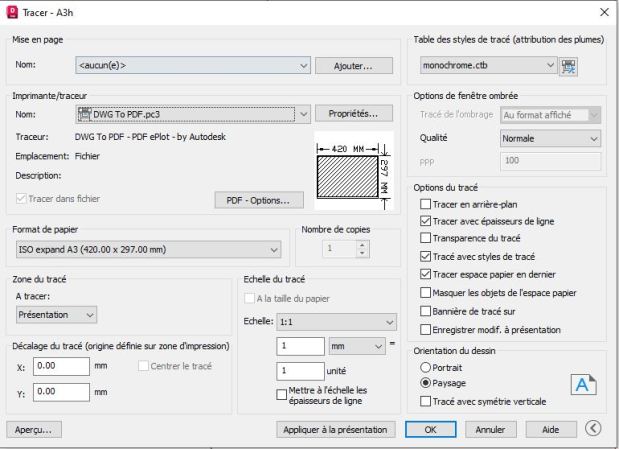The image size is (619, 449).
Task: Select the Portrait orientation option
Action: 426,367
